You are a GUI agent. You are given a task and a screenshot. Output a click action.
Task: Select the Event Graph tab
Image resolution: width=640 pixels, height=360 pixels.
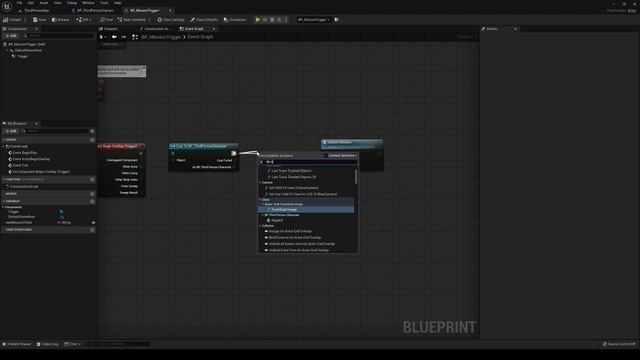pos(194,29)
